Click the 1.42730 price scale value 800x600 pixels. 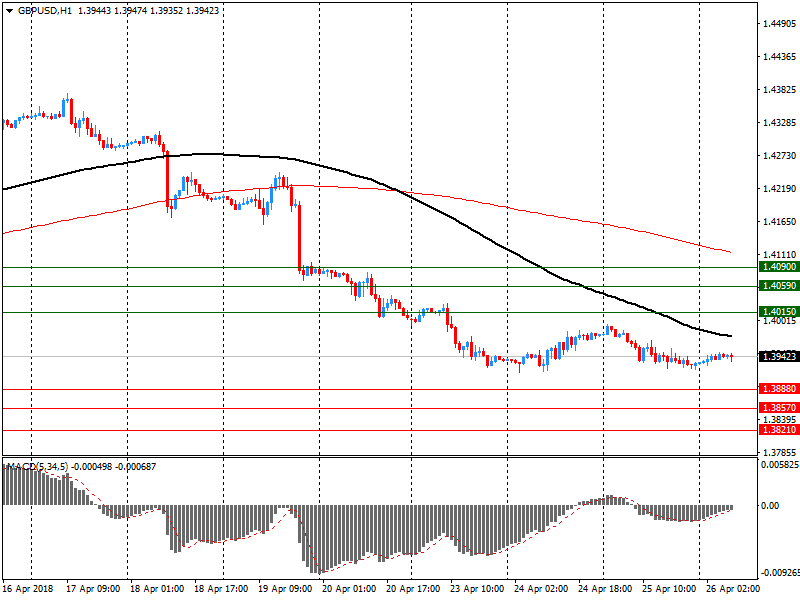click(780, 156)
